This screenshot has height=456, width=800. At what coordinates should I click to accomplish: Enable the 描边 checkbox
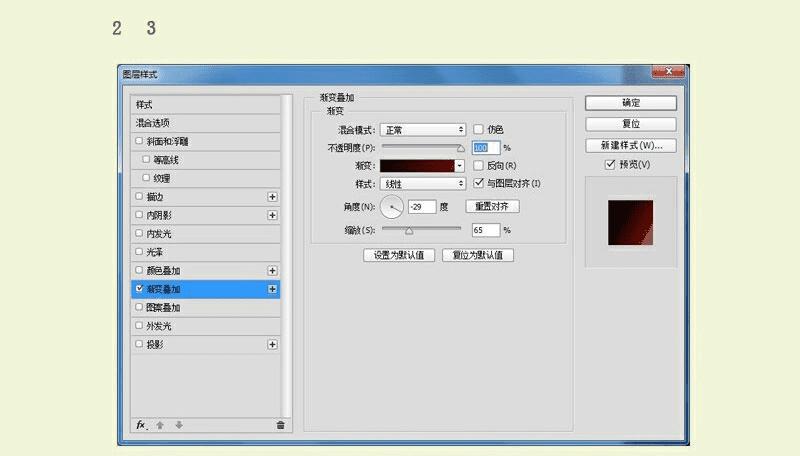[139, 196]
